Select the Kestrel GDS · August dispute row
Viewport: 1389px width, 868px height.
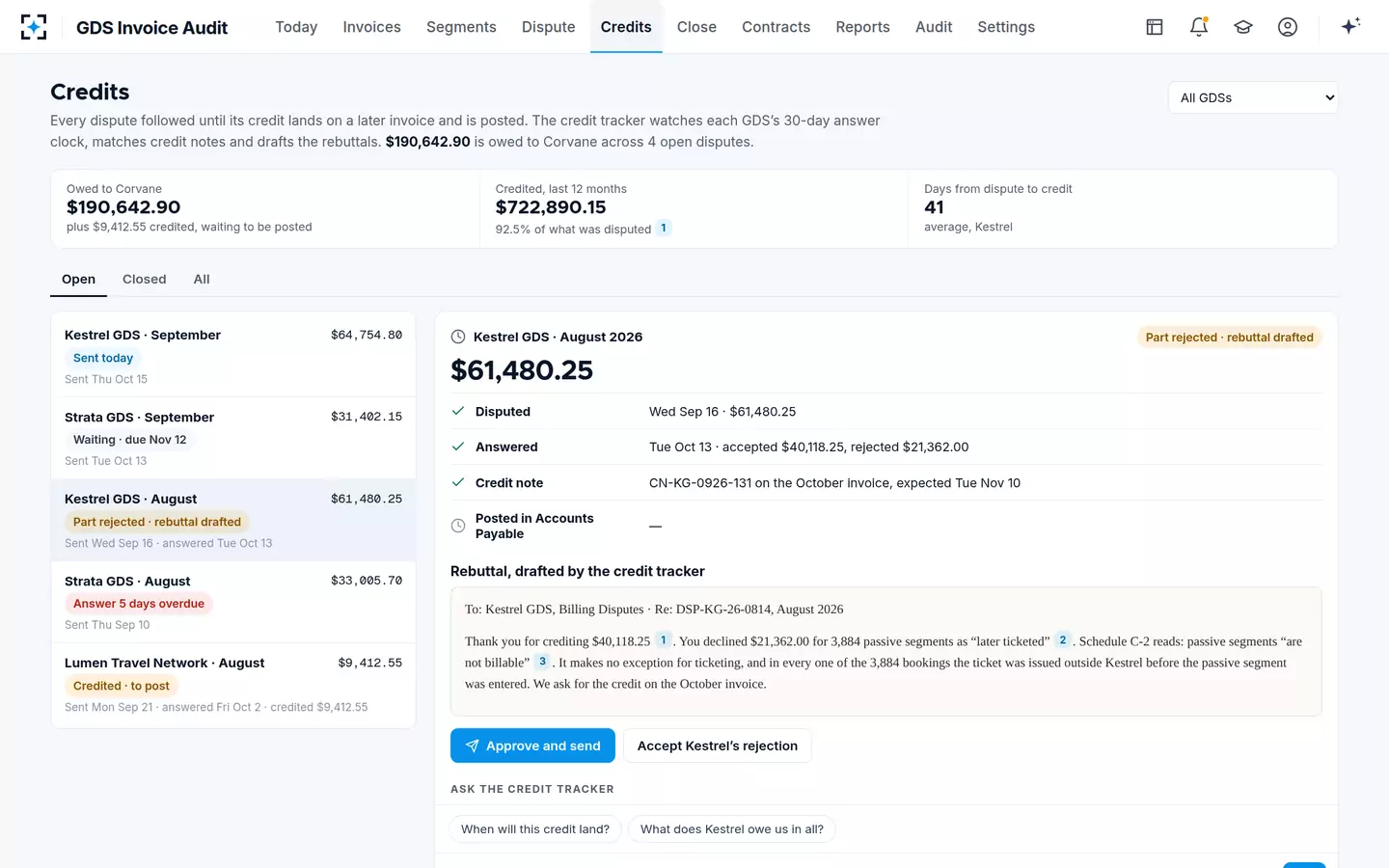pyautogui.click(x=233, y=520)
